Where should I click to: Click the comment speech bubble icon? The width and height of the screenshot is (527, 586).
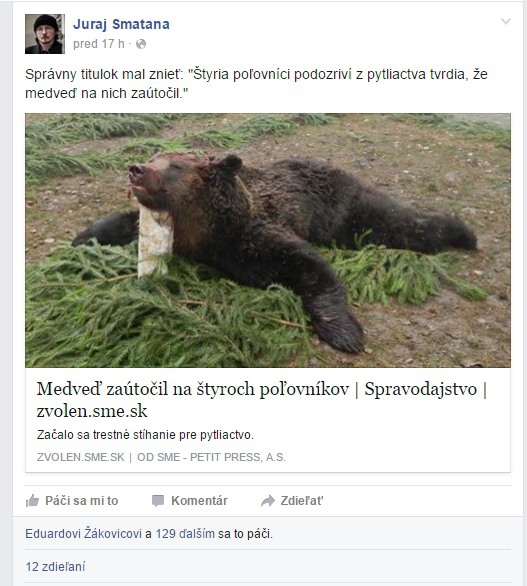158,501
